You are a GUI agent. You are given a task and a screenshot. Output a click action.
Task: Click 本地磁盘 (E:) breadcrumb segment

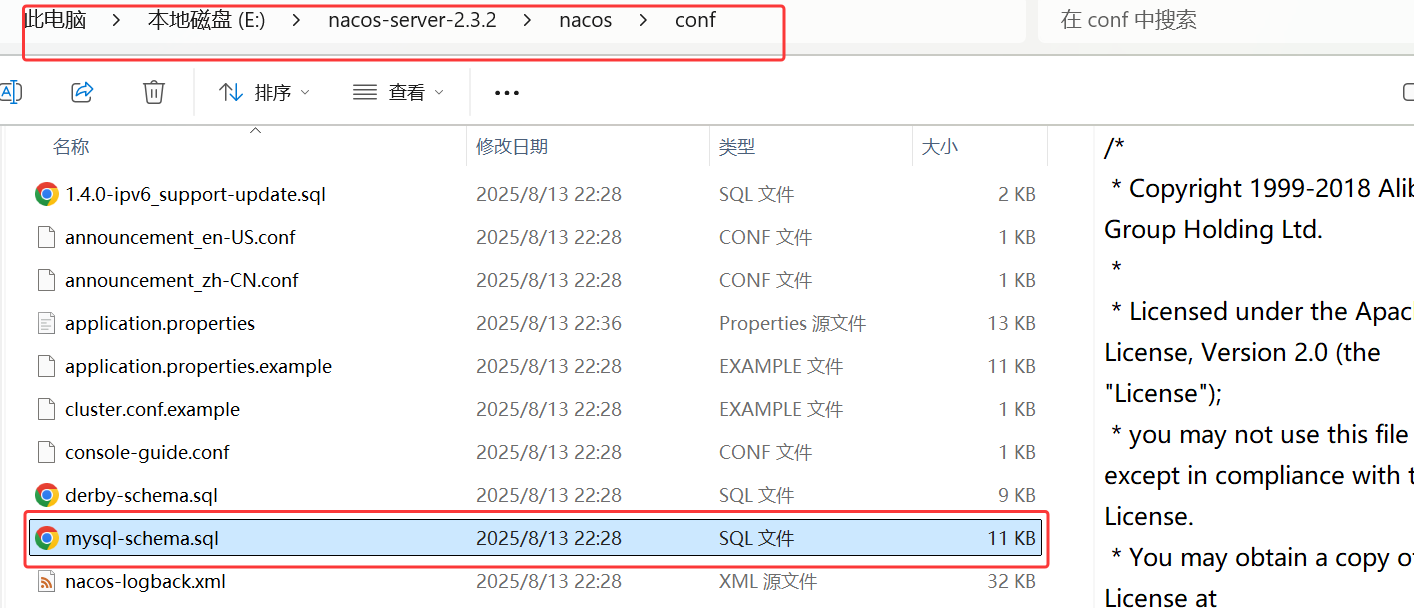pos(206,20)
